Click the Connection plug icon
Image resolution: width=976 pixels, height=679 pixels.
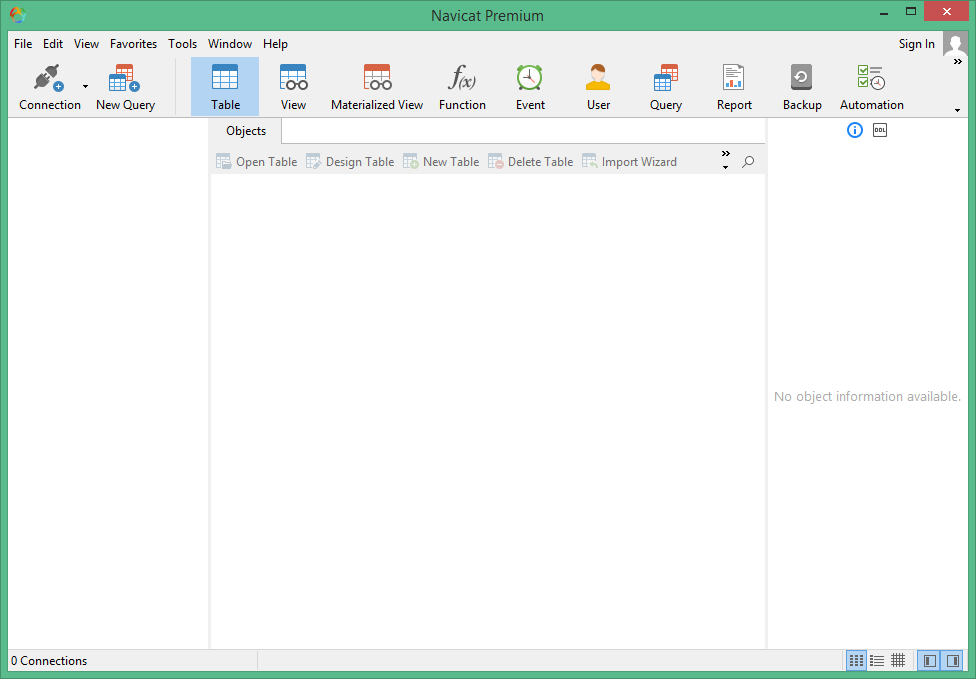50,78
